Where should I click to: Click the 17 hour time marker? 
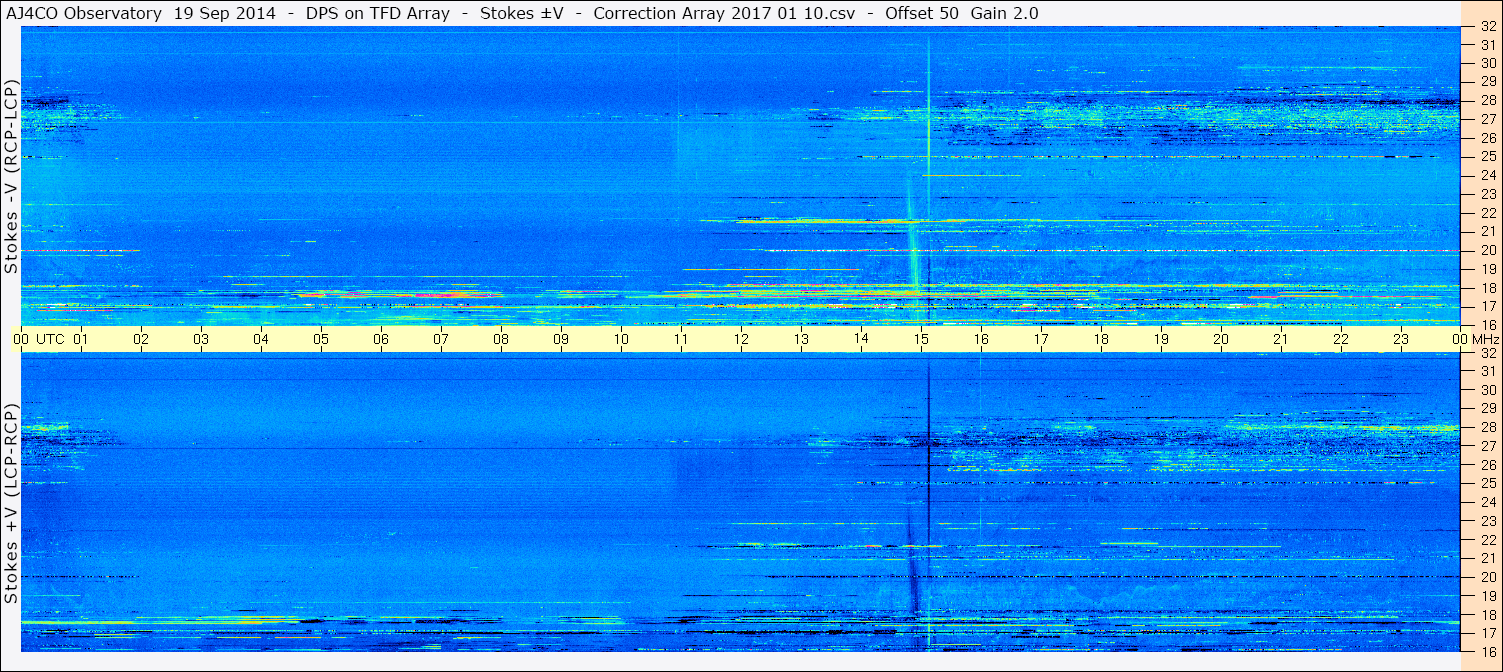(1041, 339)
